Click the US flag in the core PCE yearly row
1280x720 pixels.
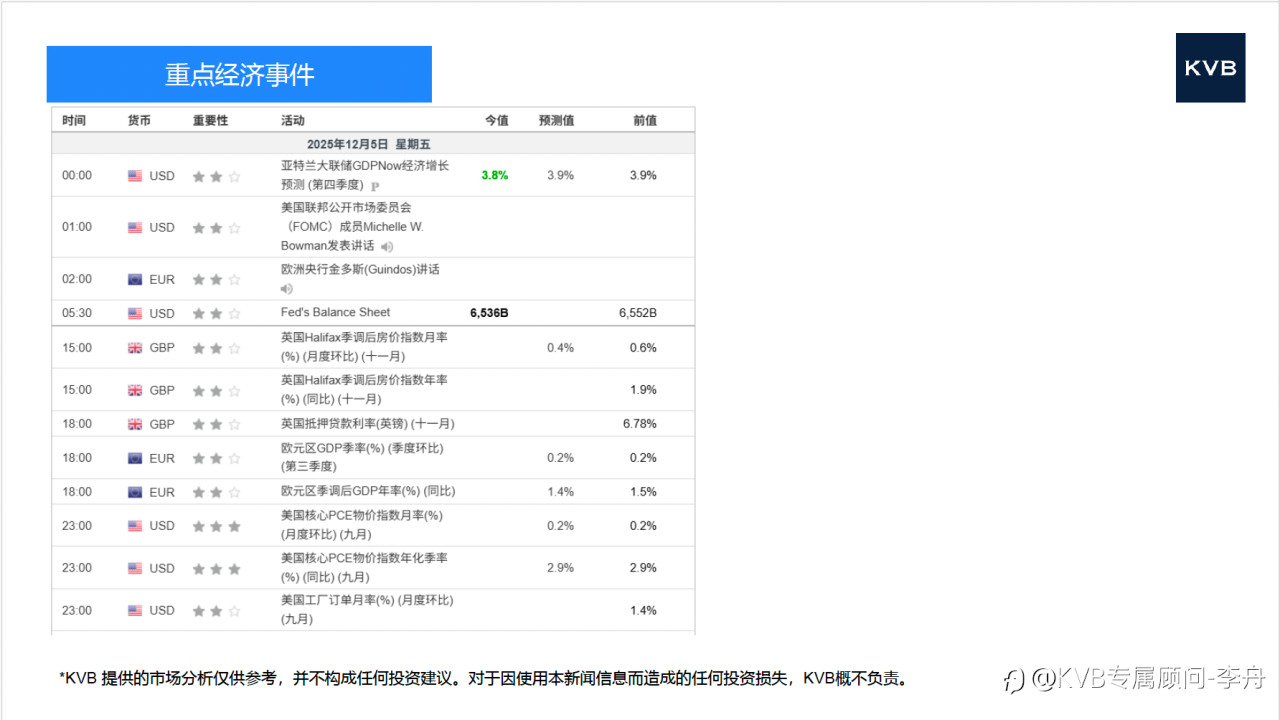(x=135, y=568)
